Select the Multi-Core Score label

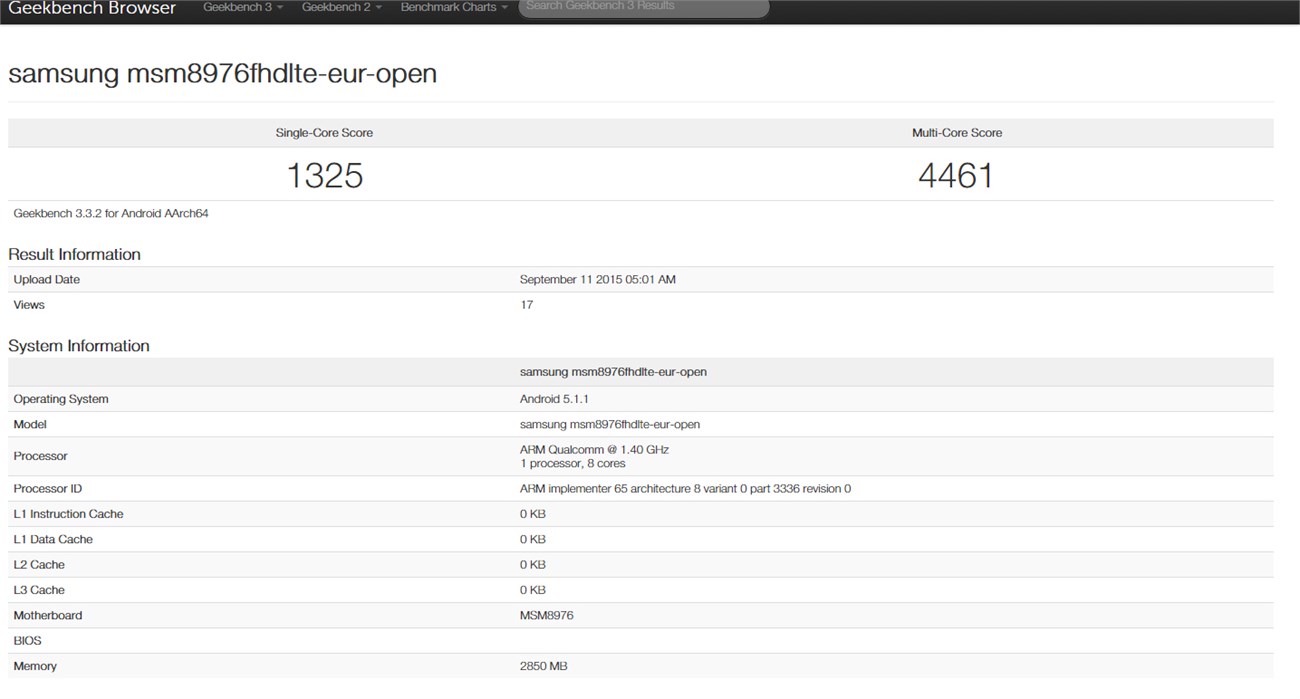coord(957,133)
